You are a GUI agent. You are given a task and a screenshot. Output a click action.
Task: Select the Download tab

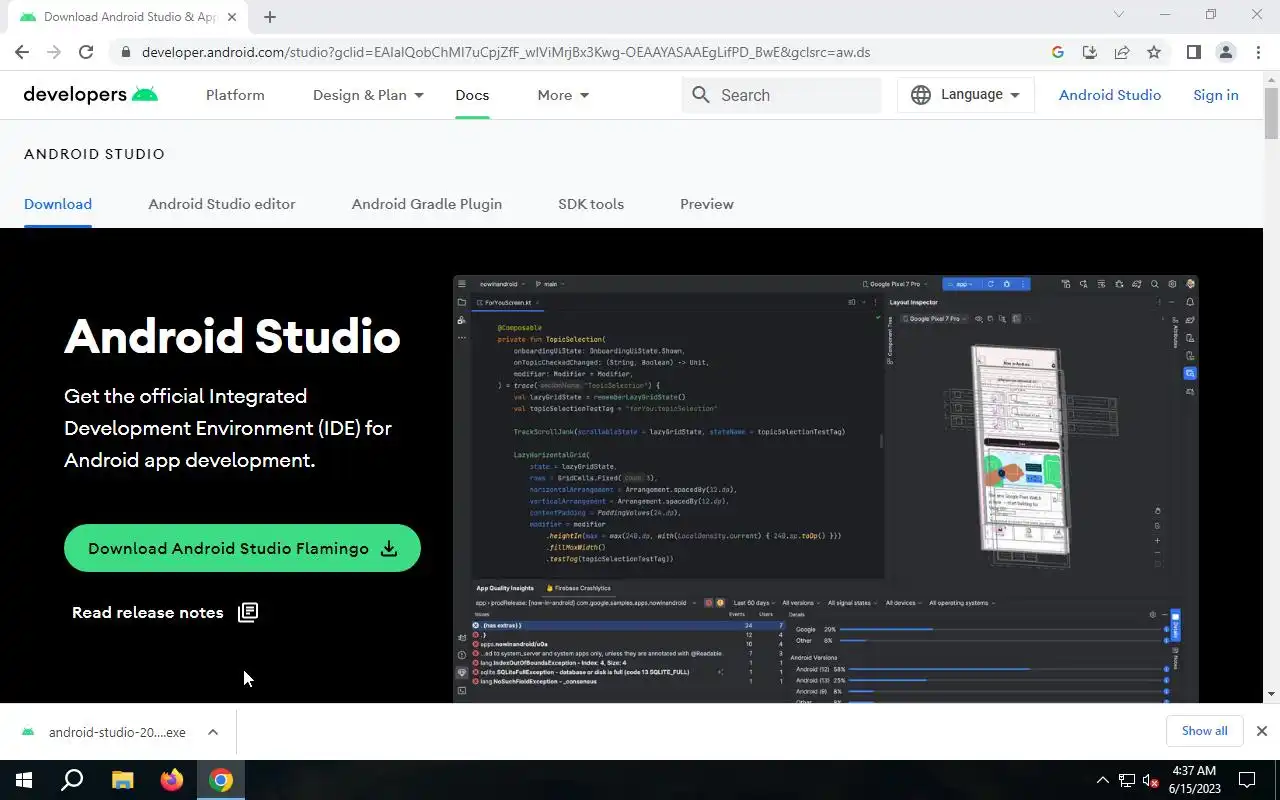[58, 204]
